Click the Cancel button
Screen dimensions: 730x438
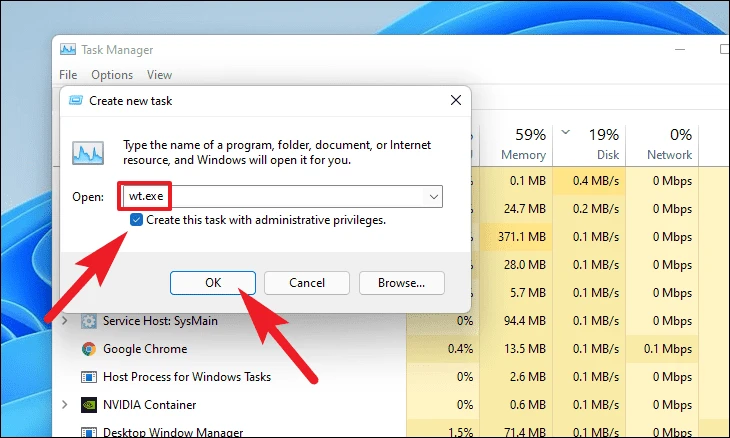[307, 283]
